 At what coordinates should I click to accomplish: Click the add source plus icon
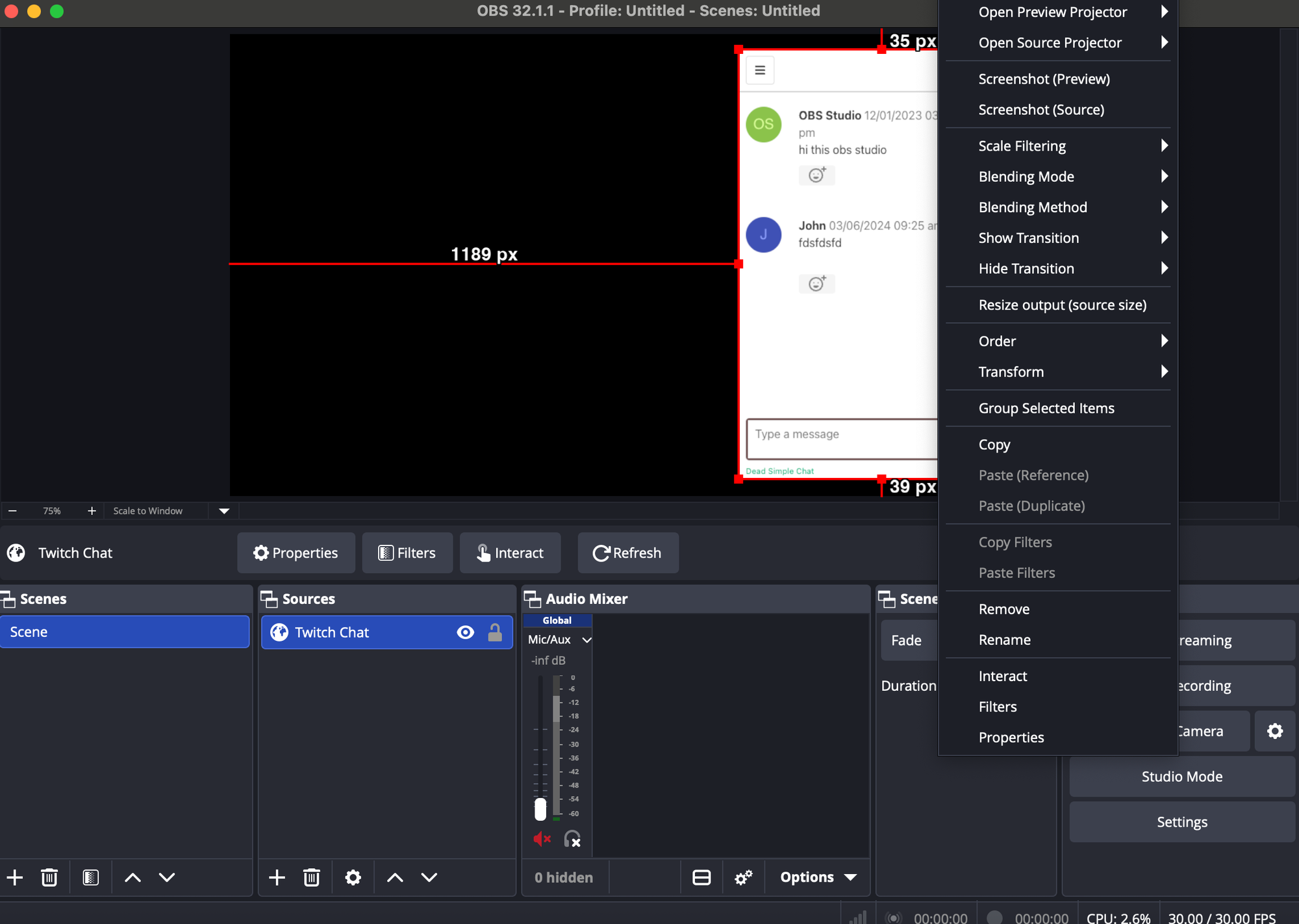(277, 877)
